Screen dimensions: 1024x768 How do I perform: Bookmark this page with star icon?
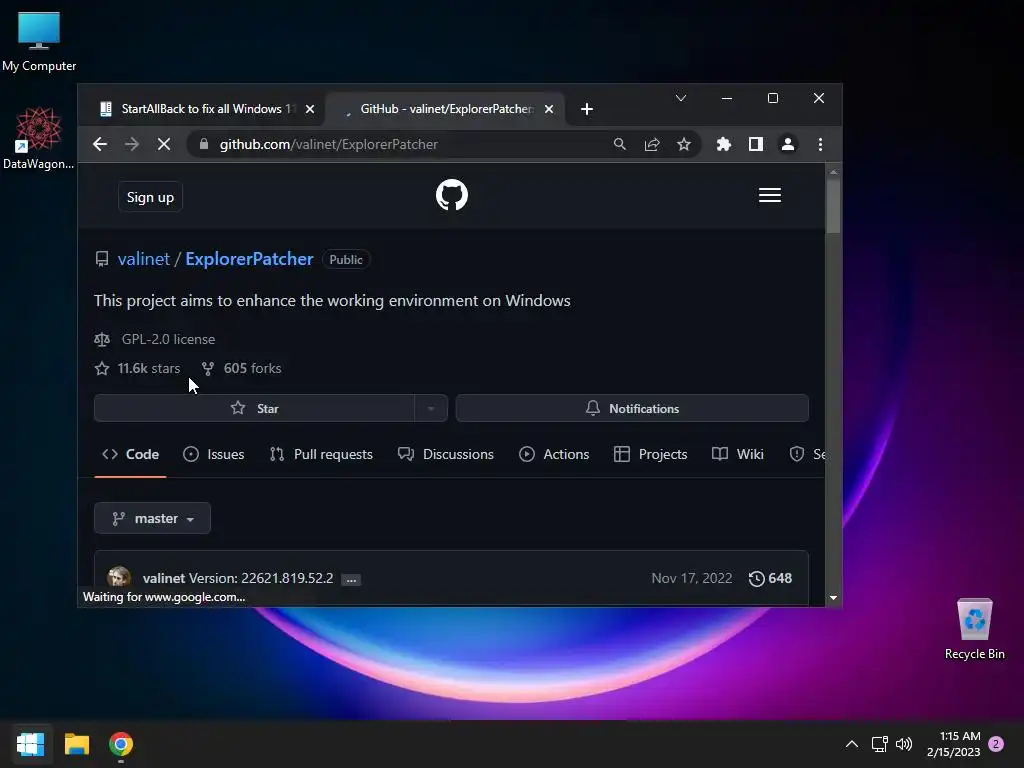(684, 144)
